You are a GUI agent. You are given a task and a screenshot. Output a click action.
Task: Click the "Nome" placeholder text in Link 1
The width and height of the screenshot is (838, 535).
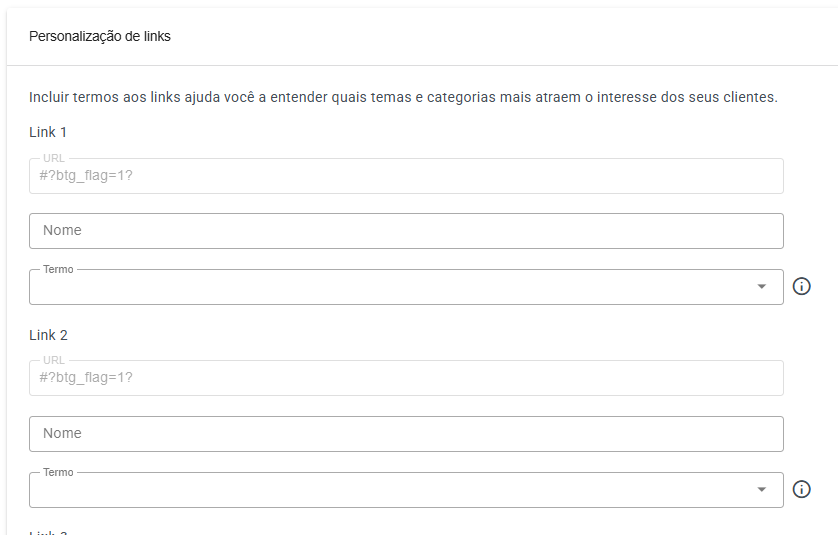tap(62, 231)
